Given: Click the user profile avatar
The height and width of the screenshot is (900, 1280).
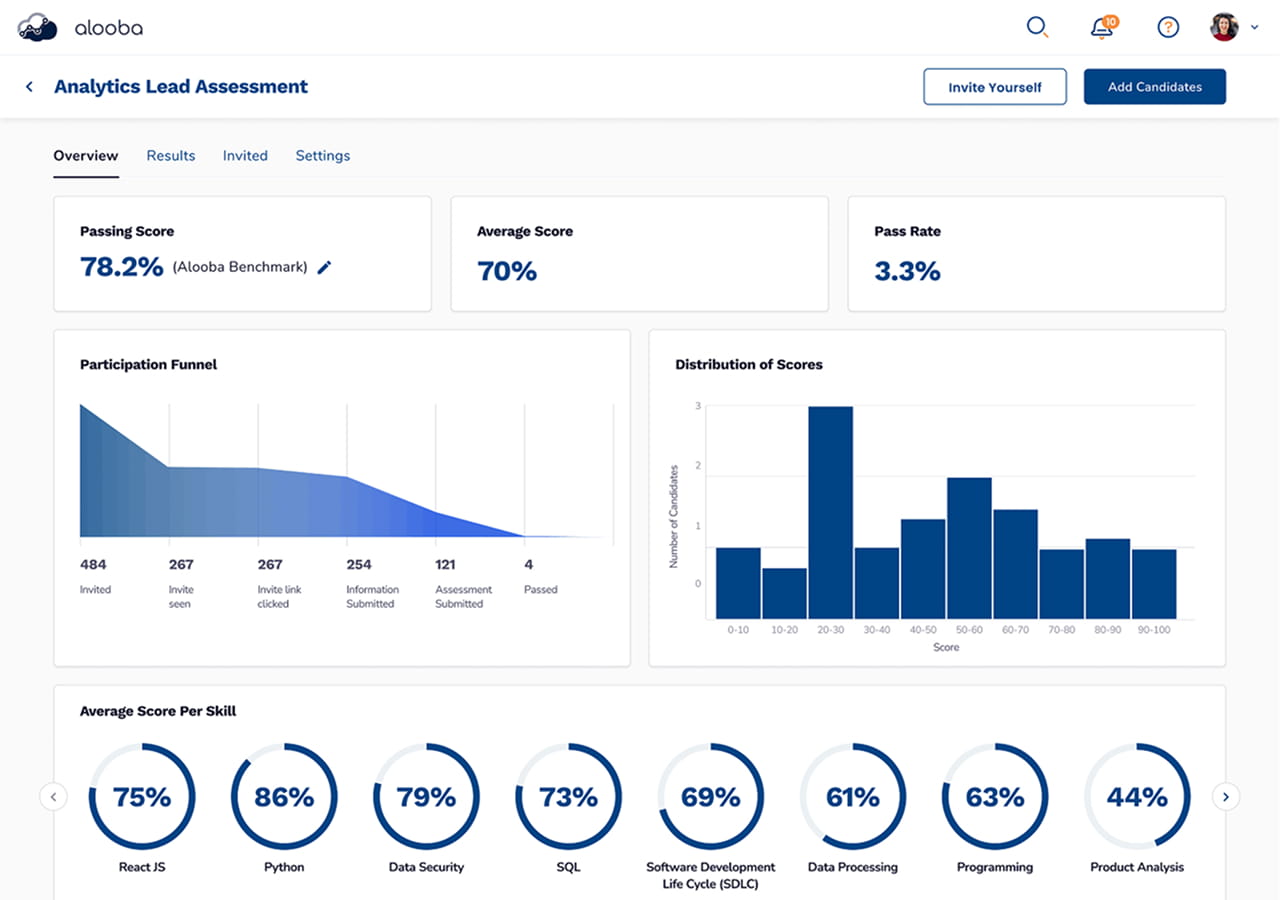Looking at the screenshot, I should [1224, 27].
